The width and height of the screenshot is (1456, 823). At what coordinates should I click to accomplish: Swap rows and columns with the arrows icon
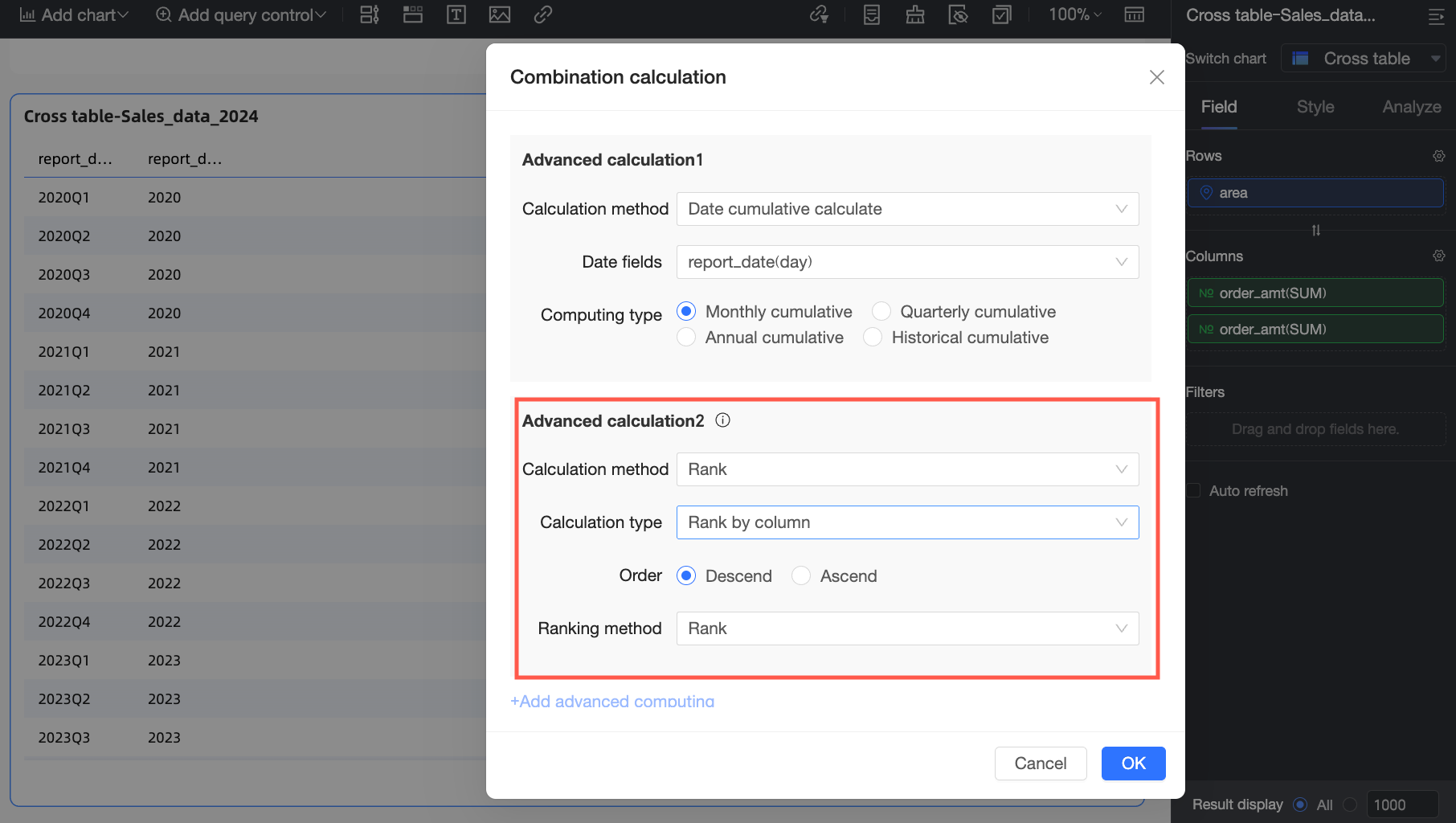coord(1316,231)
